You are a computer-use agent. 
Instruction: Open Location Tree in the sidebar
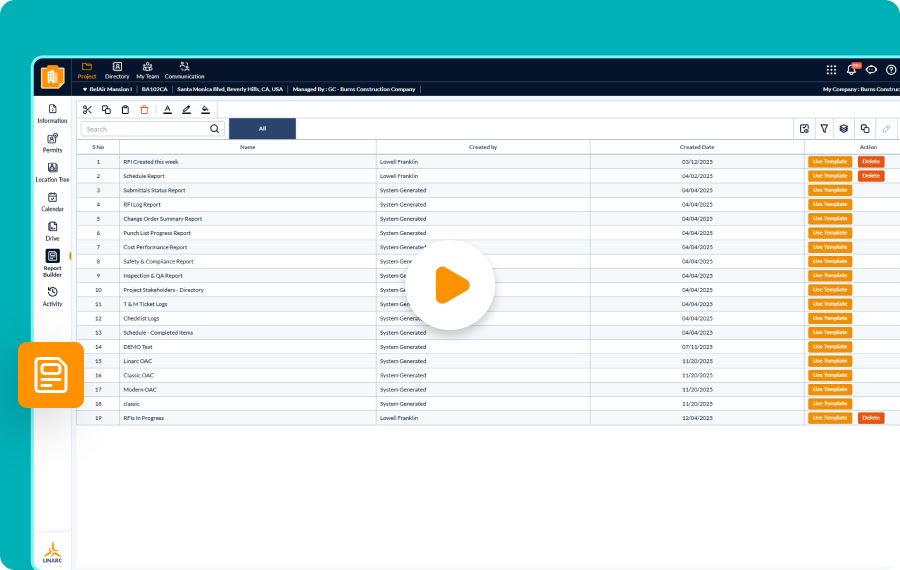pos(52,172)
